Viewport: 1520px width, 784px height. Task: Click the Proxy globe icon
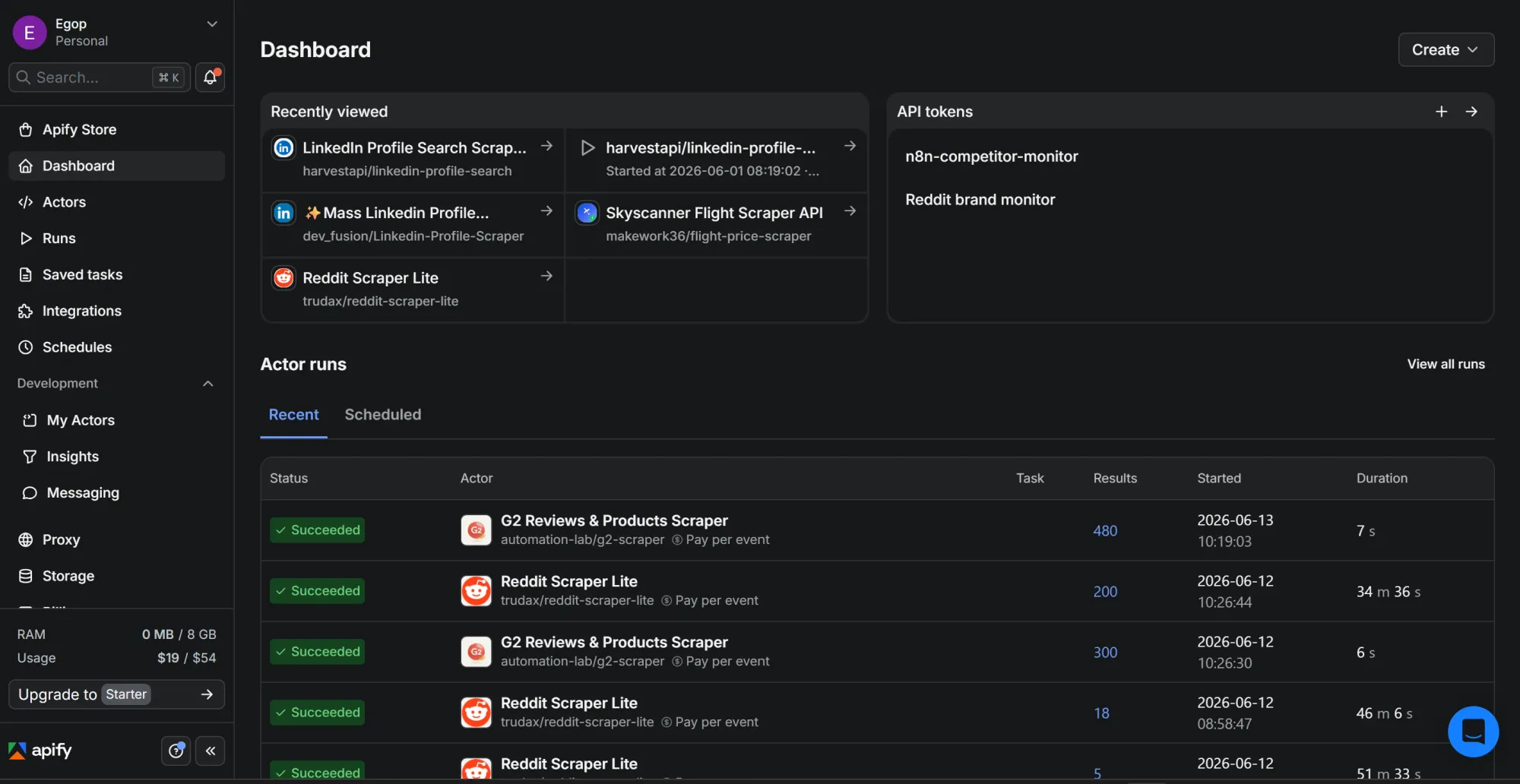[x=26, y=539]
